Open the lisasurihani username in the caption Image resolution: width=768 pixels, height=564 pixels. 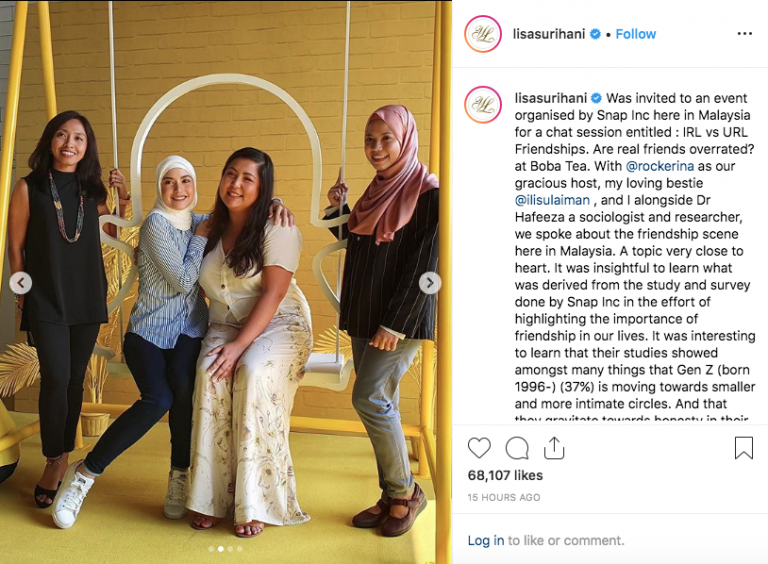[x=551, y=98]
